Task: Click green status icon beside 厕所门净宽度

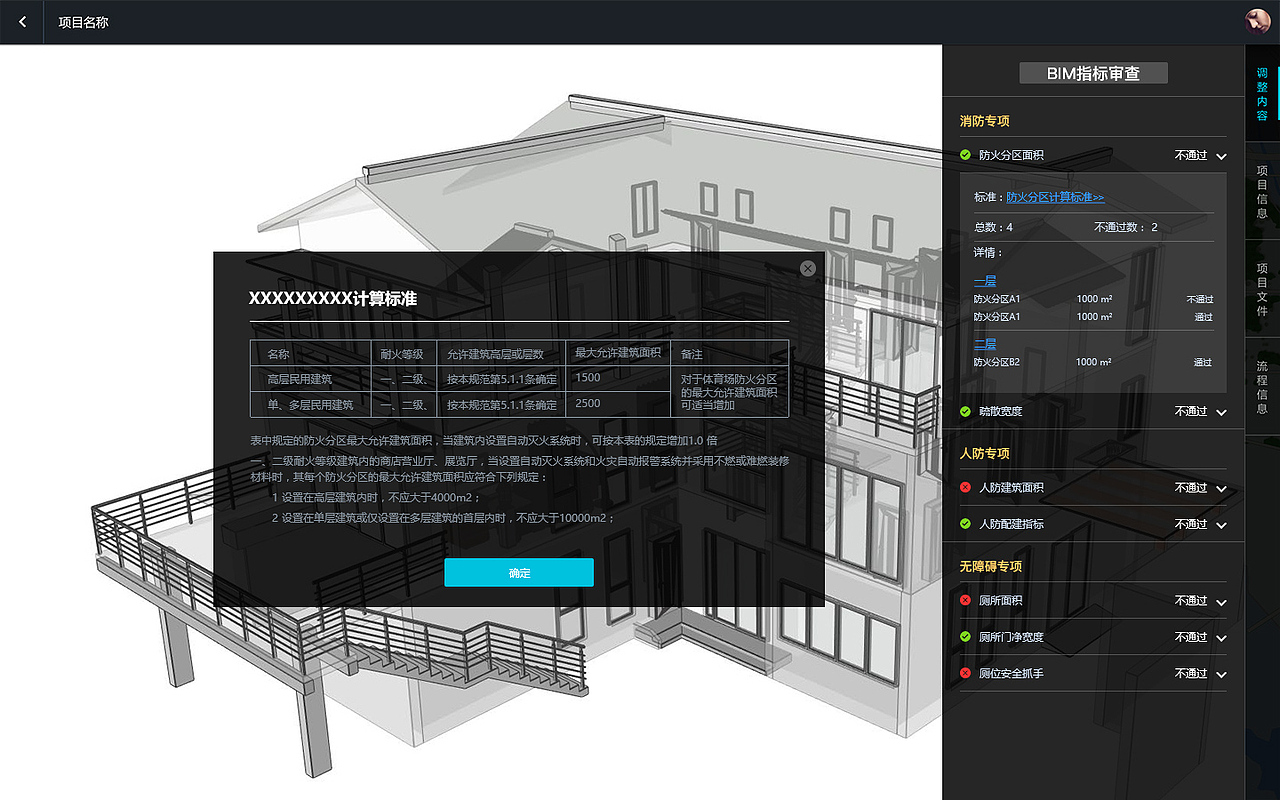Action: [x=965, y=636]
